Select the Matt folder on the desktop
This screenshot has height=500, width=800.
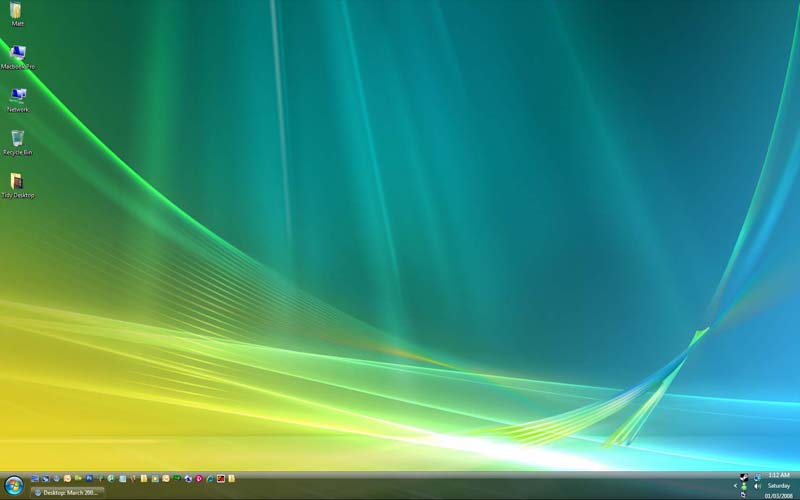(x=16, y=14)
